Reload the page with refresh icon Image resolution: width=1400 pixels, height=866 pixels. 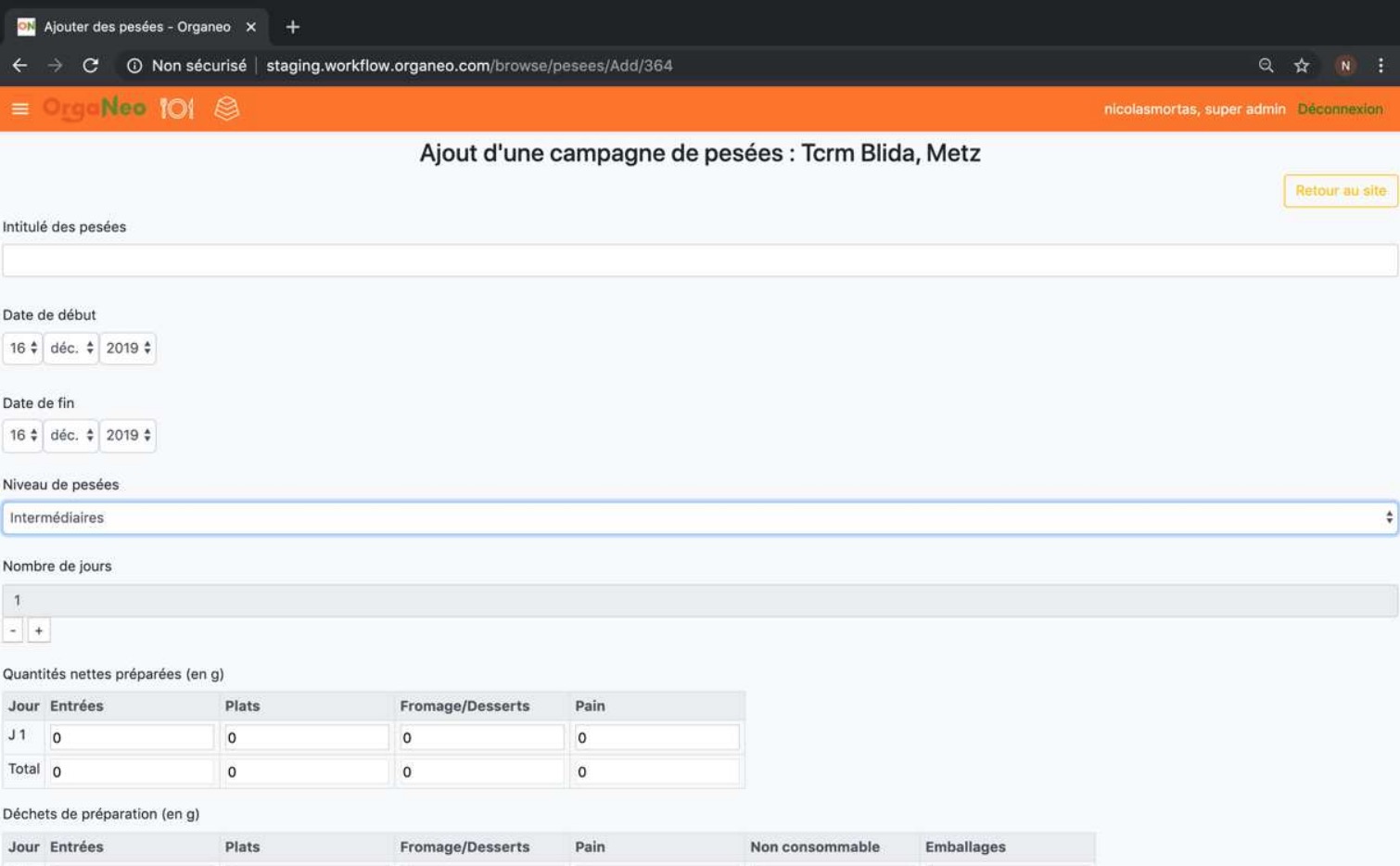coord(90,66)
